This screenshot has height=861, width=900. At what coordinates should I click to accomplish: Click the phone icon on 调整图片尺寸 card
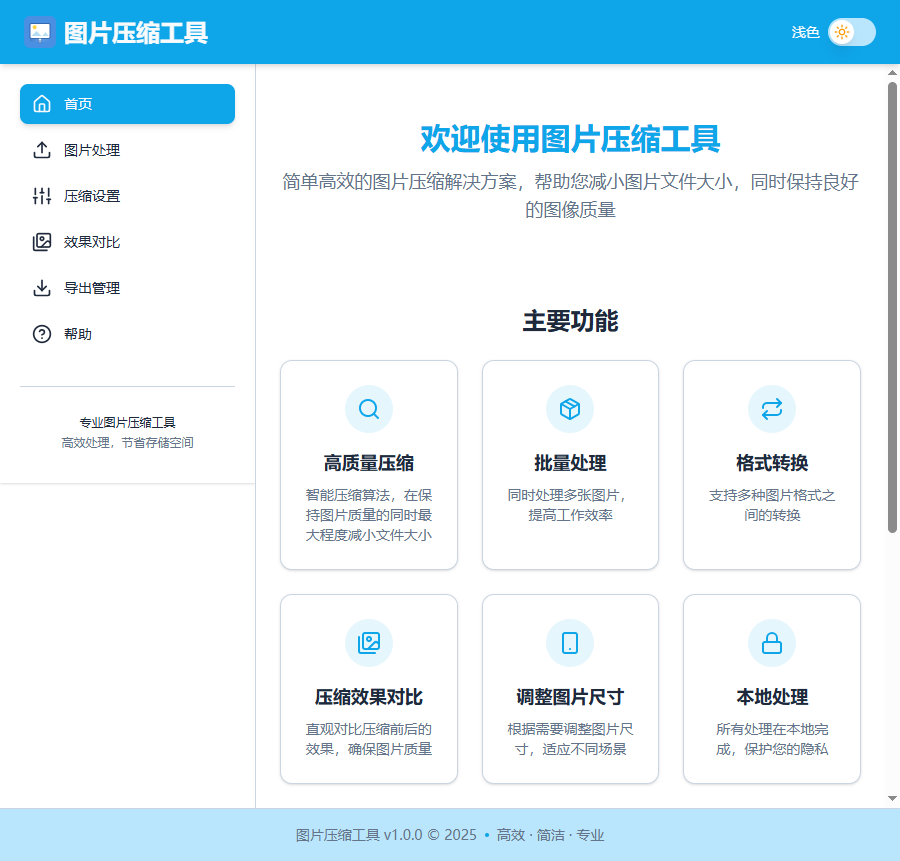tap(570, 643)
